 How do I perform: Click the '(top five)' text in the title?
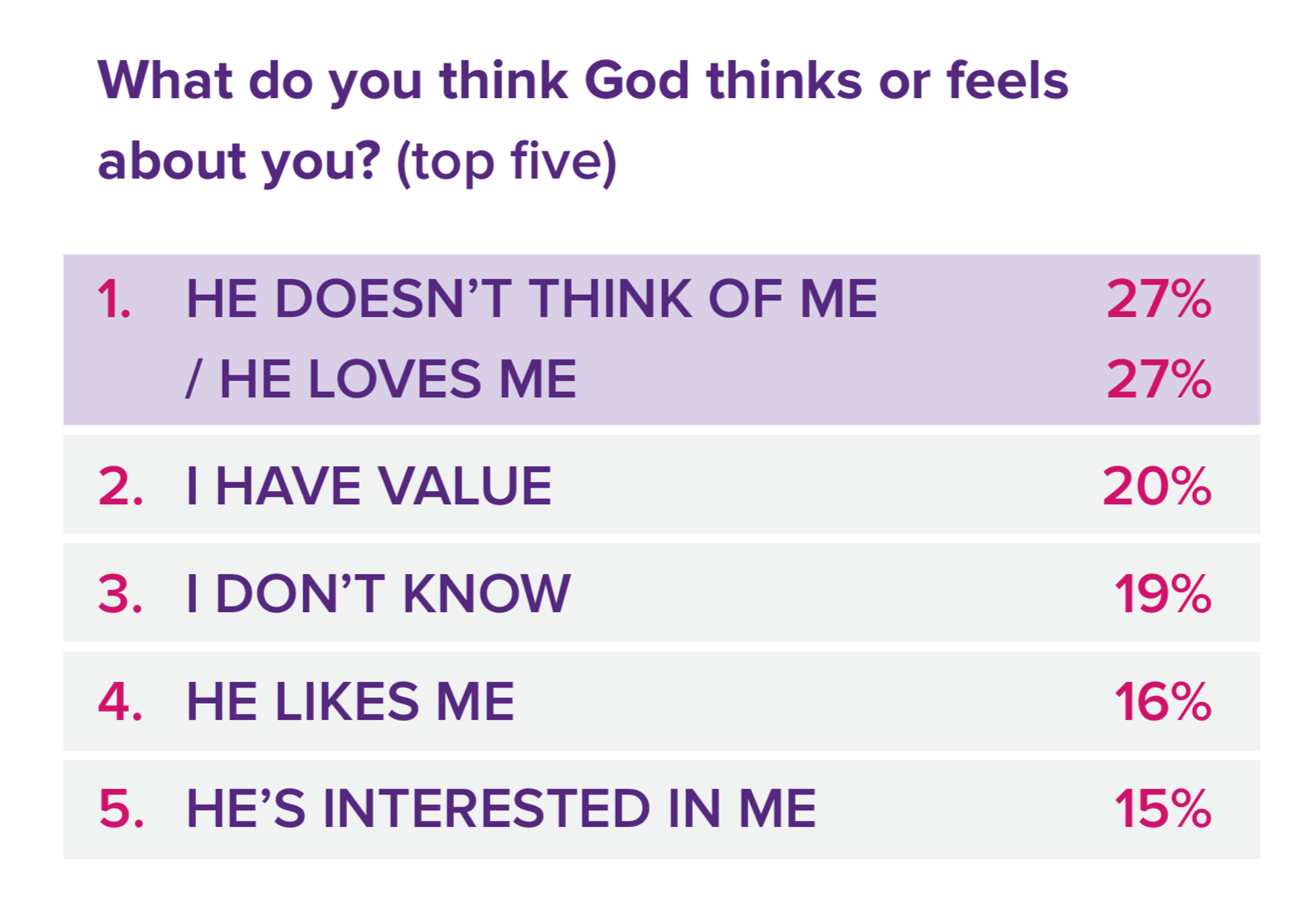pos(507,162)
